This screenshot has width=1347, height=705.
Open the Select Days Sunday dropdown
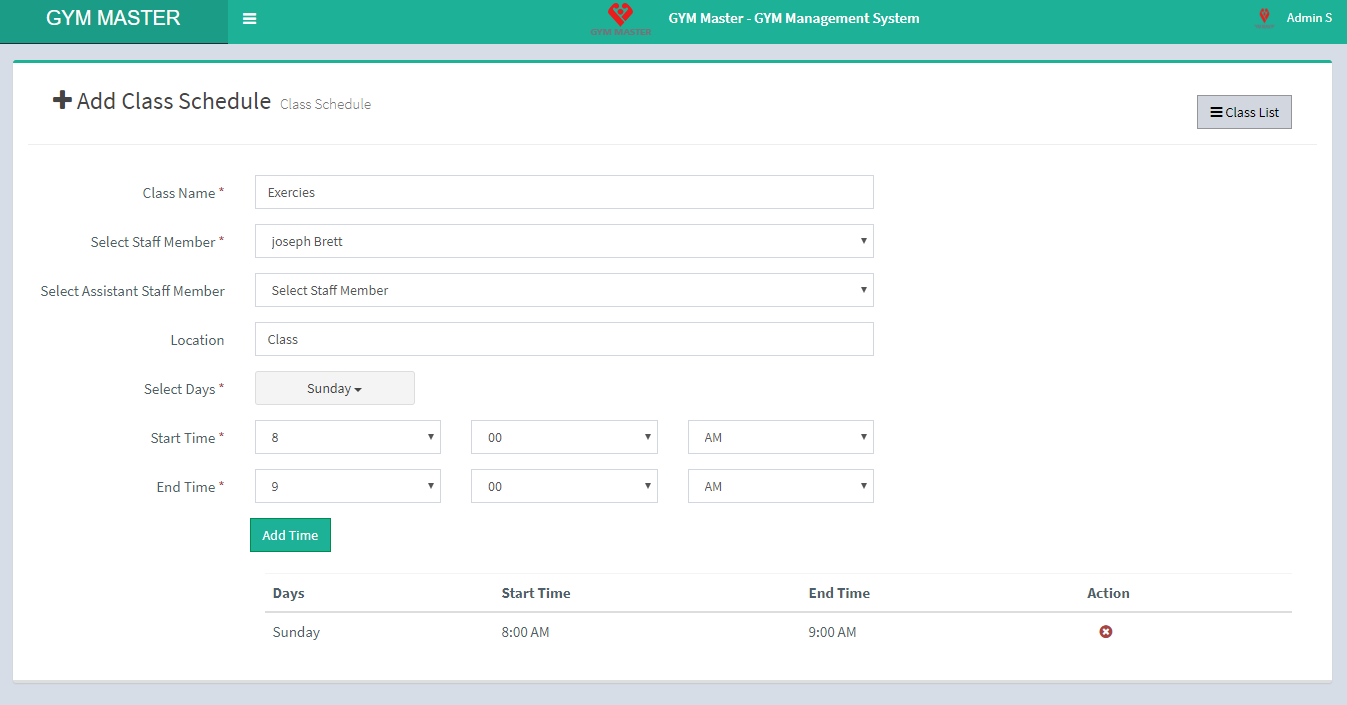pos(334,389)
